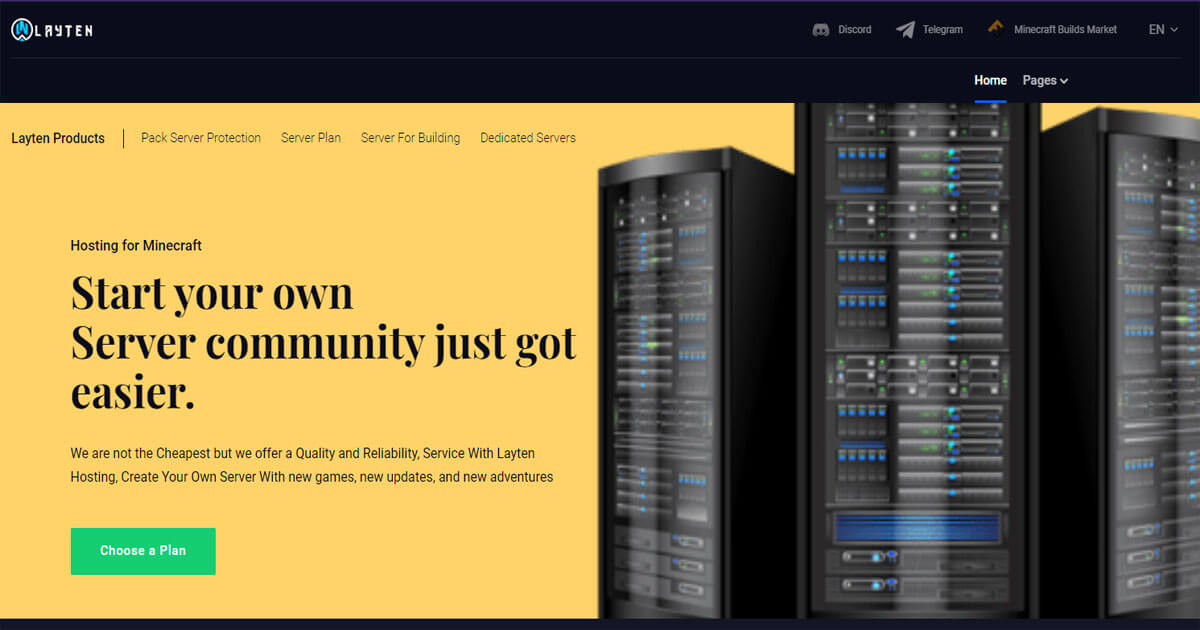Click the Minecraft Builds Market icon

tap(996, 28)
